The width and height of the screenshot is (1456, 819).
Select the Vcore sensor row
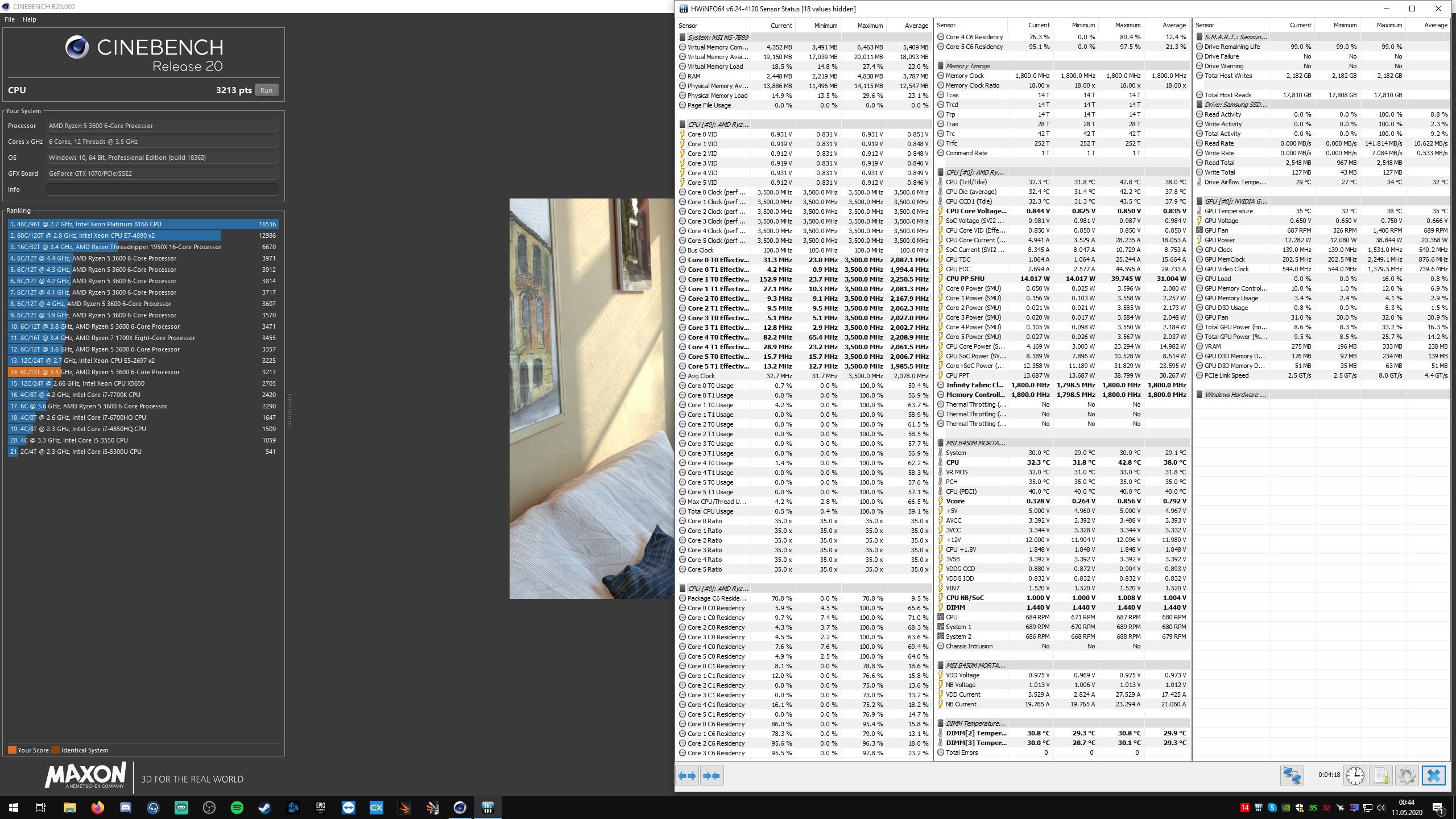(1062, 501)
